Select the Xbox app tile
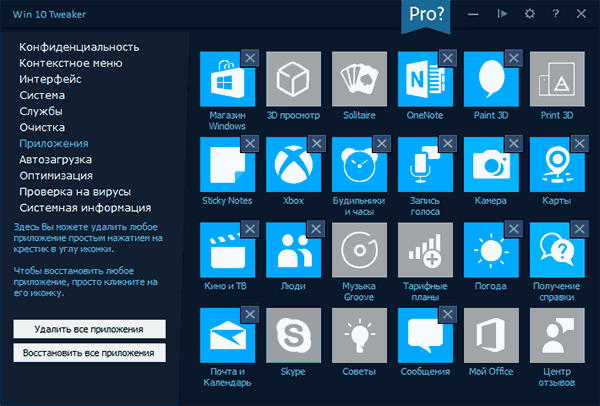The width and height of the screenshot is (600, 406). click(x=293, y=165)
